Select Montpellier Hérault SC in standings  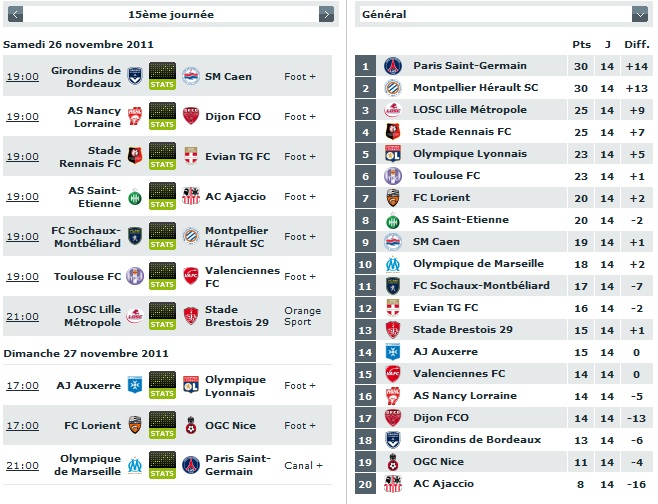(475, 88)
